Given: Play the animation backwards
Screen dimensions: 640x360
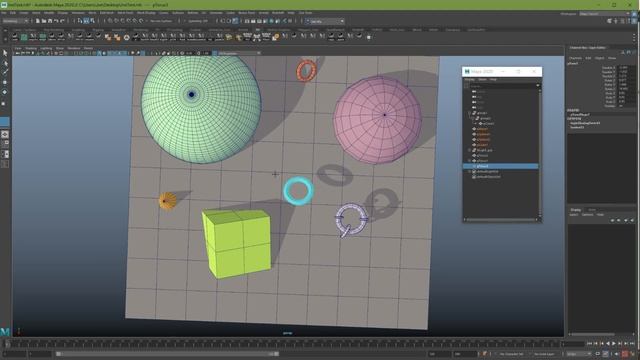Looking at the screenshot, I should pyautogui.click(x=608, y=344).
